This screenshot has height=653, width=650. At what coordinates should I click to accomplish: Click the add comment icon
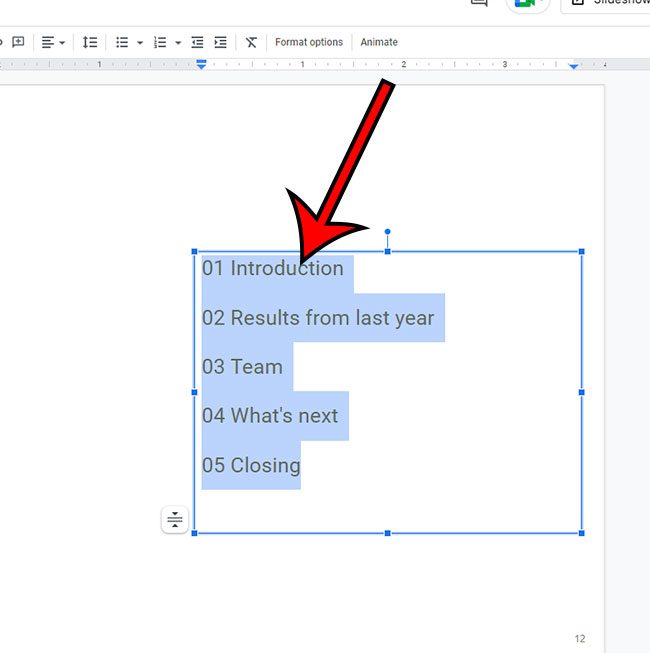tap(18, 42)
